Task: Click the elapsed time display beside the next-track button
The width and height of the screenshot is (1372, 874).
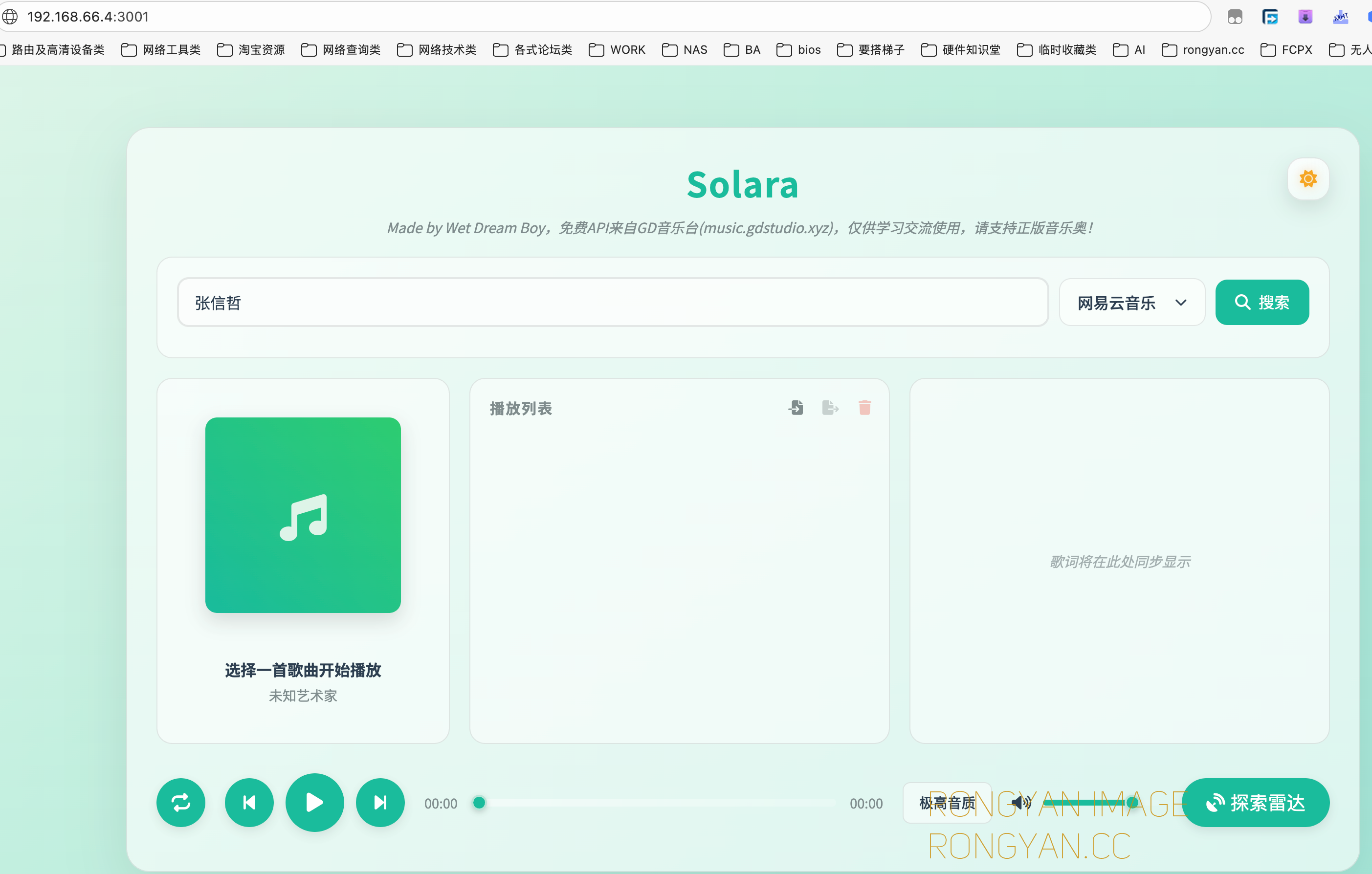Action: [x=441, y=803]
